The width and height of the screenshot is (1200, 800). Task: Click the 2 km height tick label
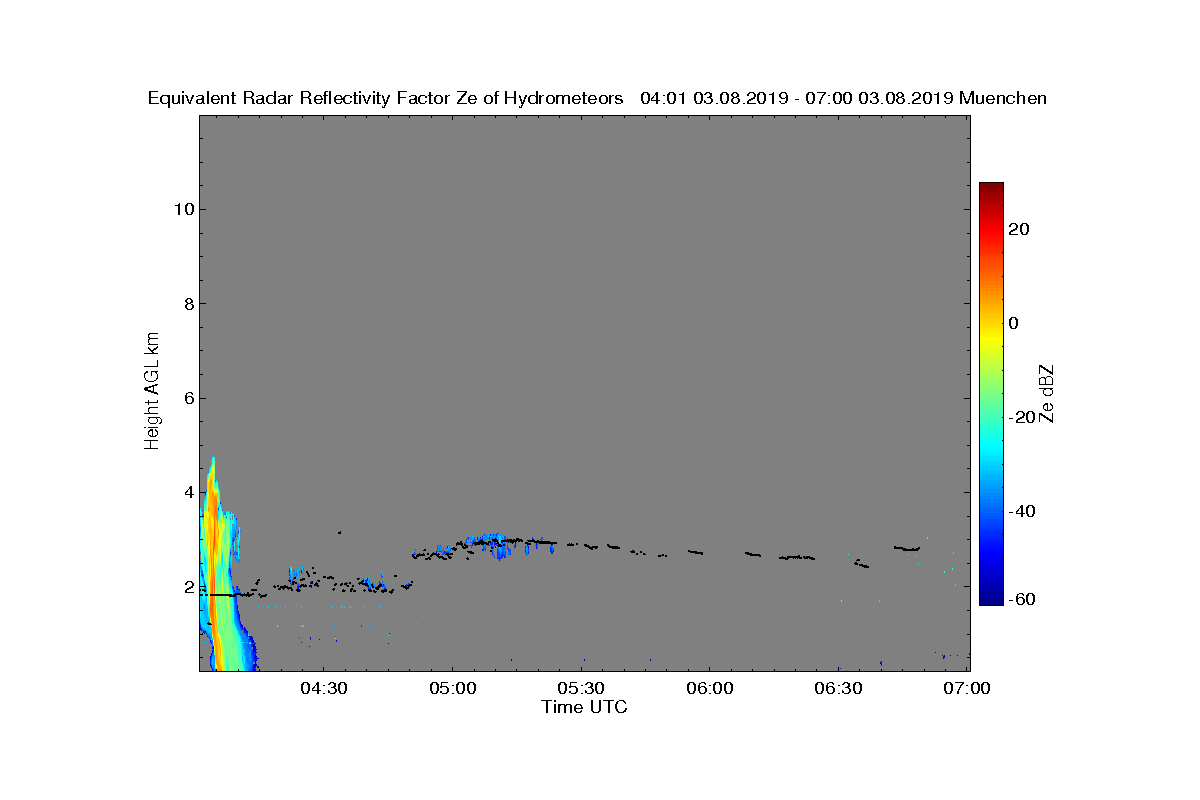(x=187, y=587)
